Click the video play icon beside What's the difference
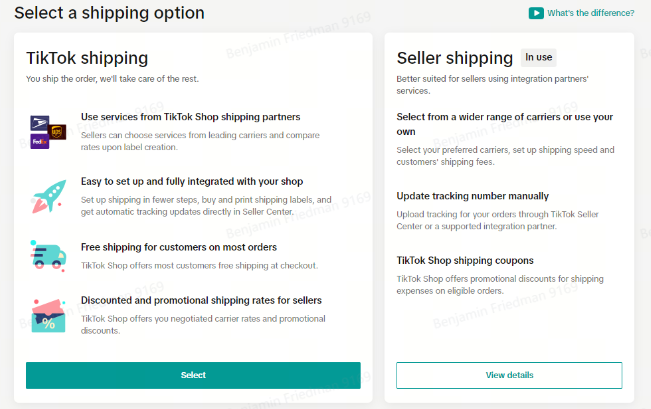Image resolution: width=651 pixels, height=409 pixels. 536,13
